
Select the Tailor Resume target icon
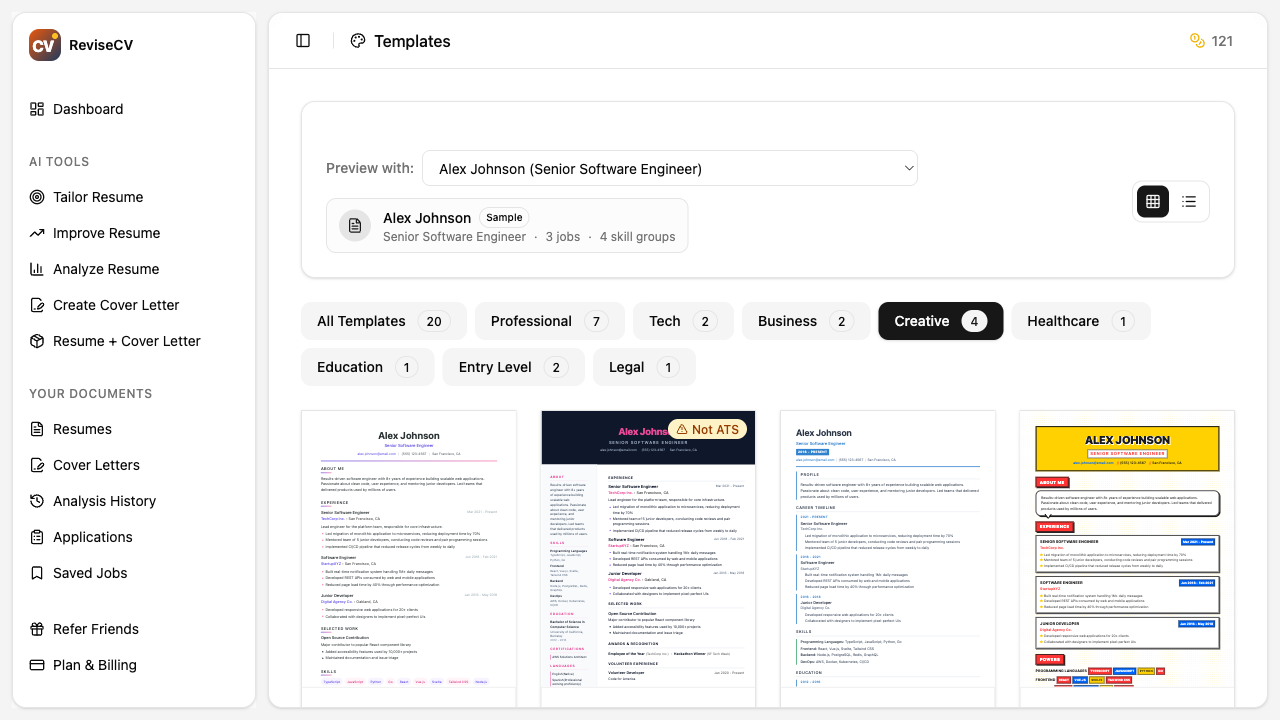pos(36,197)
